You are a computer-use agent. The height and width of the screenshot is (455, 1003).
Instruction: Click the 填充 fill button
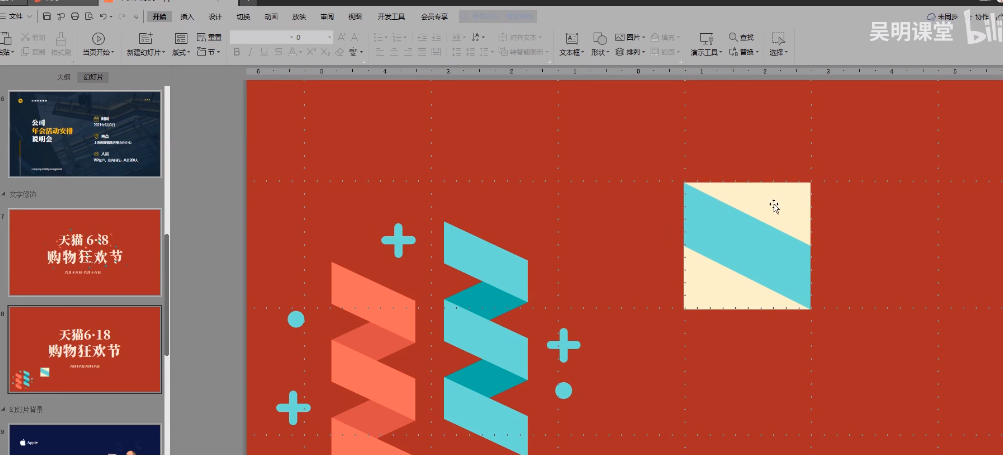pos(665,38)
